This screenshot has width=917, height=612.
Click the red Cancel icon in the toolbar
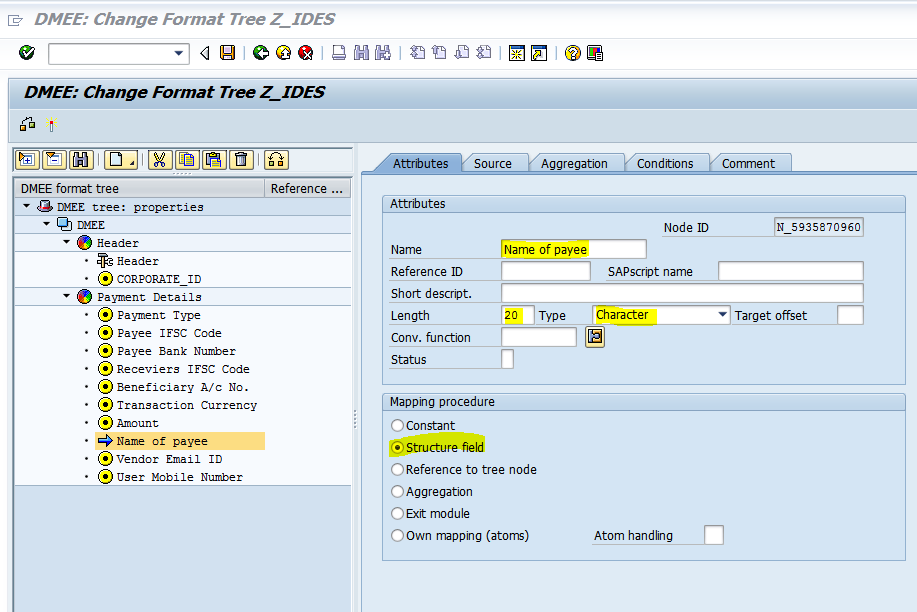coord(305,53)
